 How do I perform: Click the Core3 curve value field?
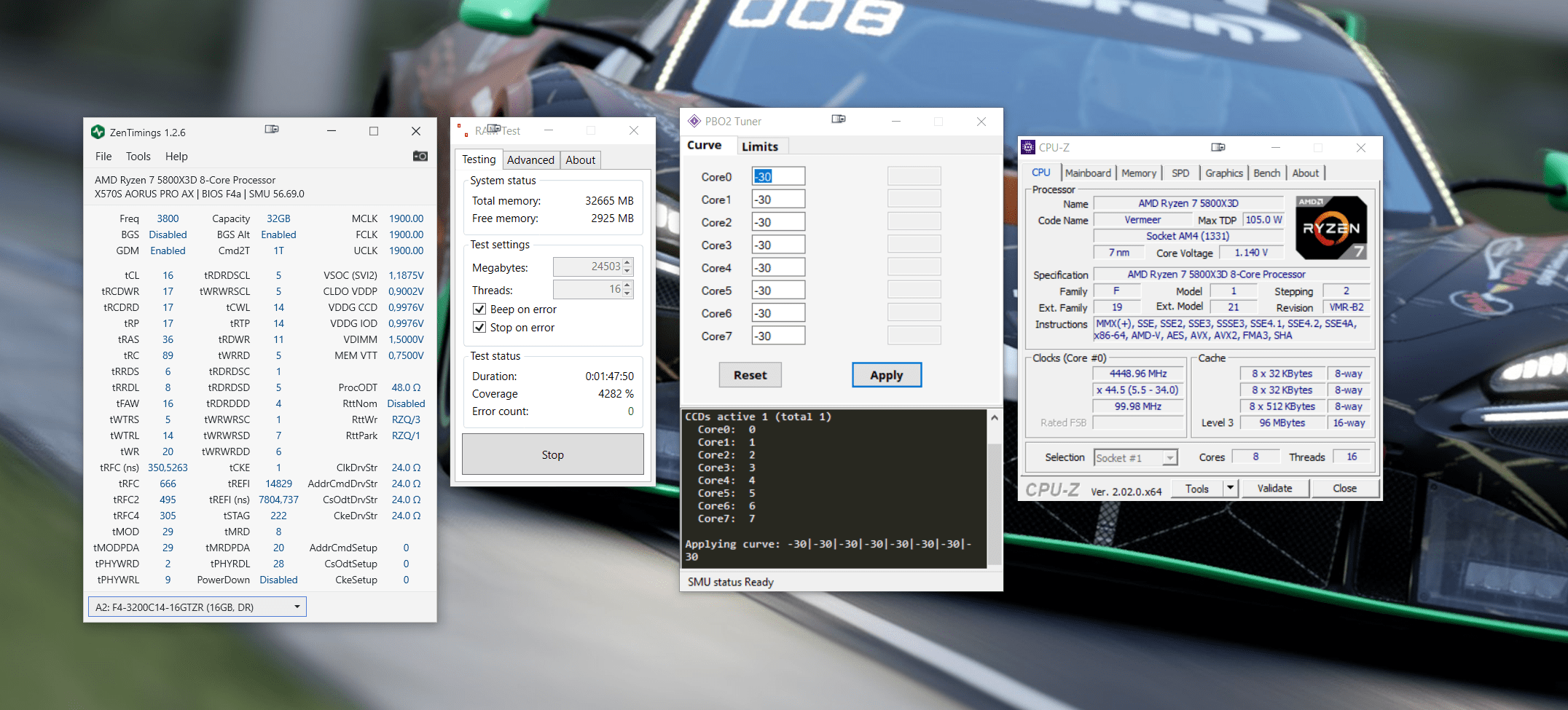(778, 245)
